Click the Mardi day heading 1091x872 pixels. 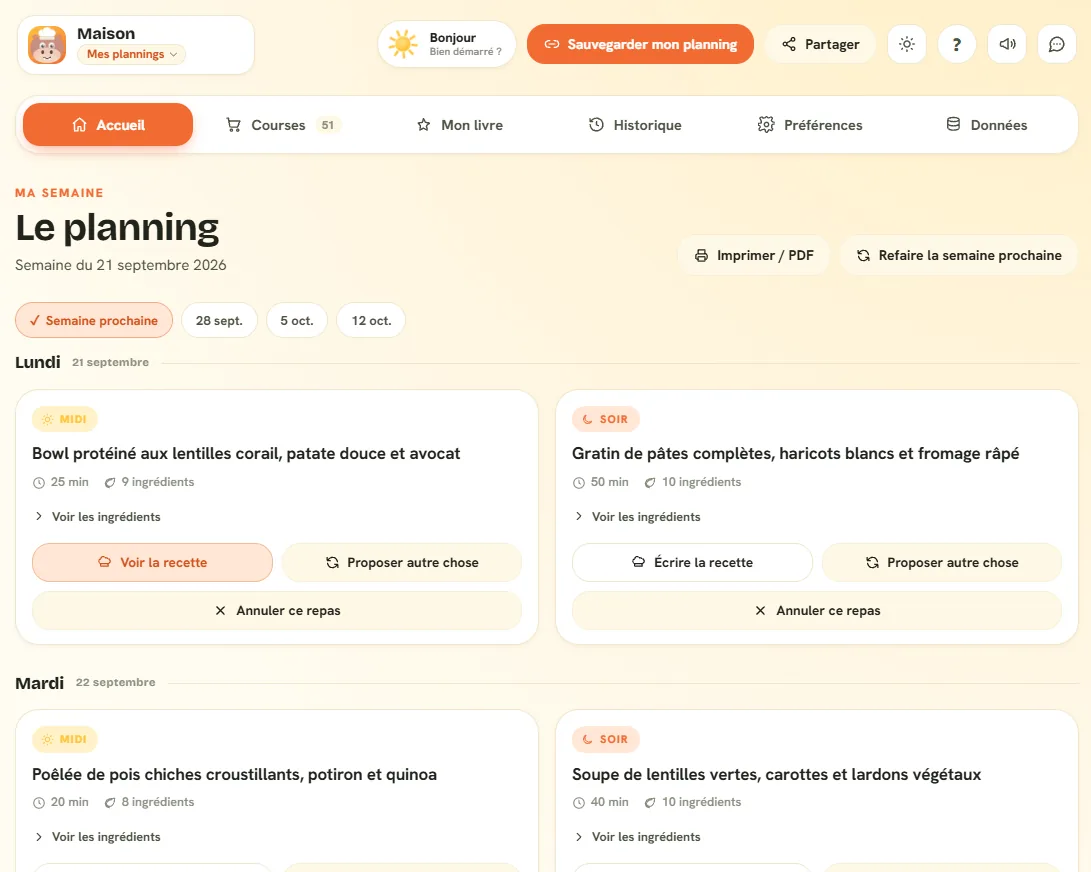(40, 683)
